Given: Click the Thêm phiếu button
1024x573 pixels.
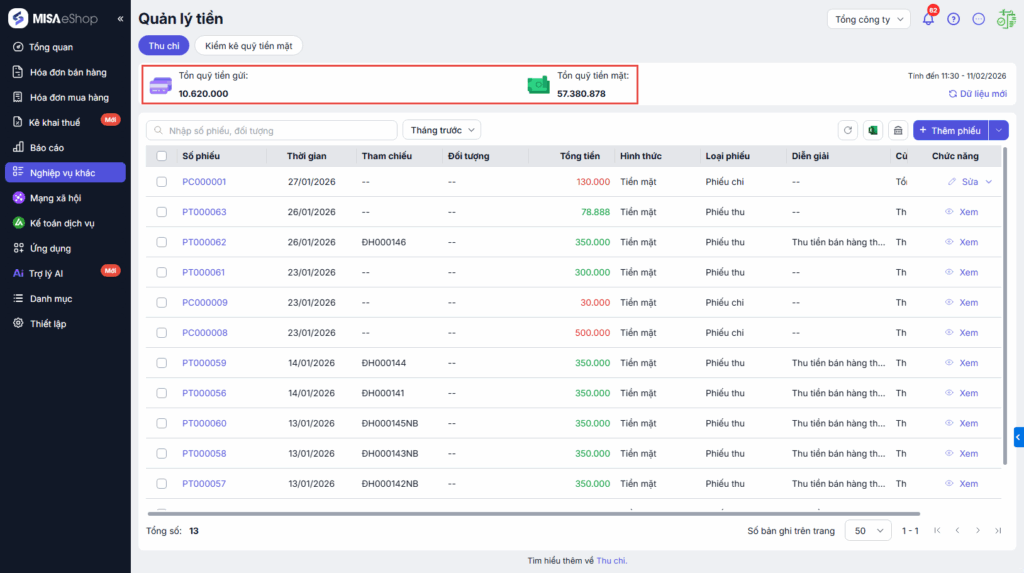Looking at the screenshot, I should (949, 130).
